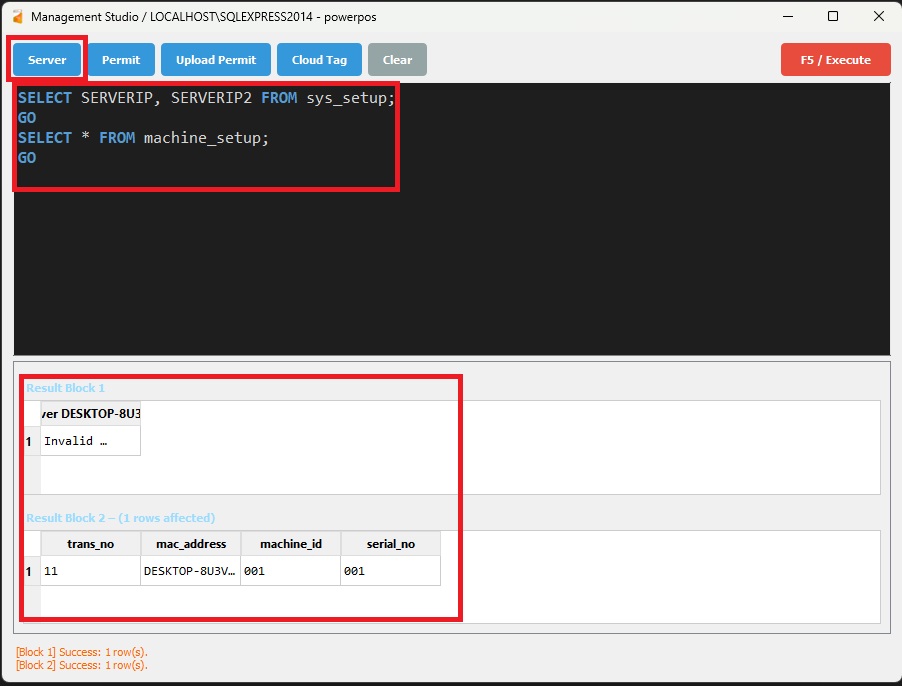Maximize the Management Studio window
This screenshot has width=902, height=686.
pyautogui.click(x=833, y=17)
